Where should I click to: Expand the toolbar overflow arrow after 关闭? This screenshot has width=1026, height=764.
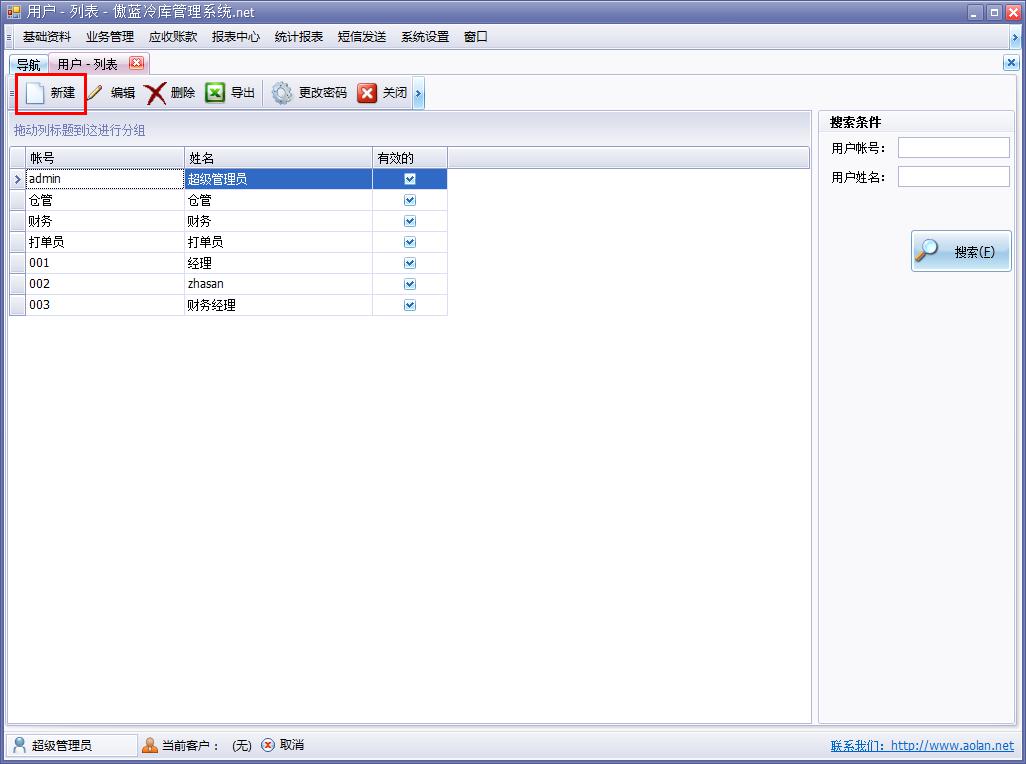419,94
